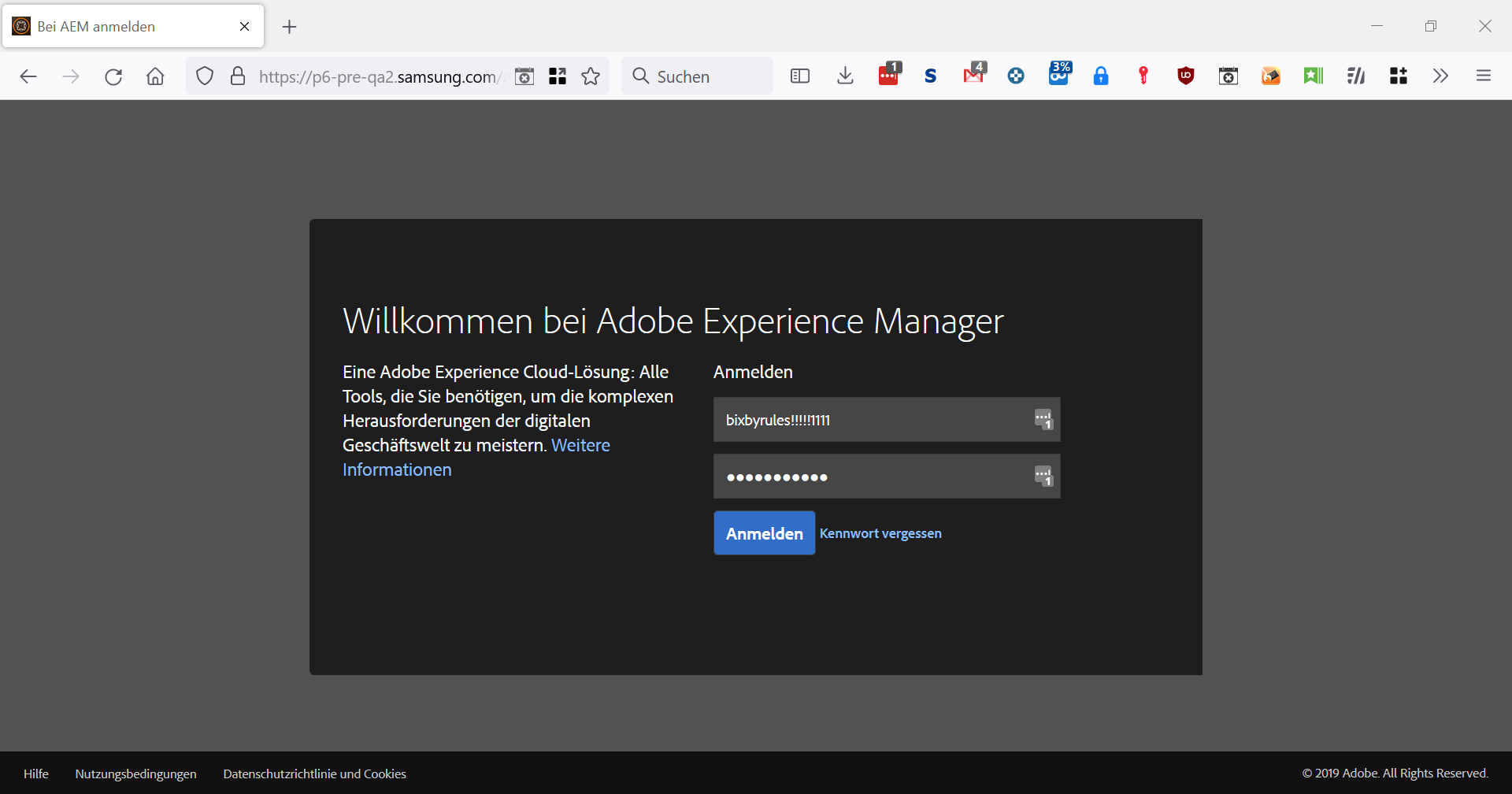Click the toolbar calendar-x extension icon
Viewport: 1512px width, 794px height.
pyautogui.click(x=1228, y=76)
